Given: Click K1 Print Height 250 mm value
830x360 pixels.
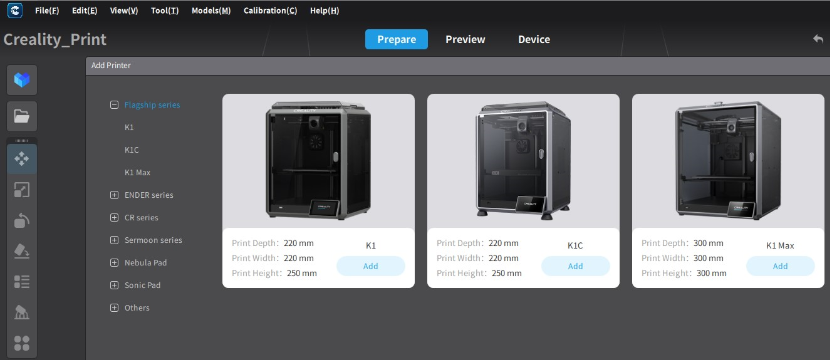Looking at the screenshot, I should point(302,273).
